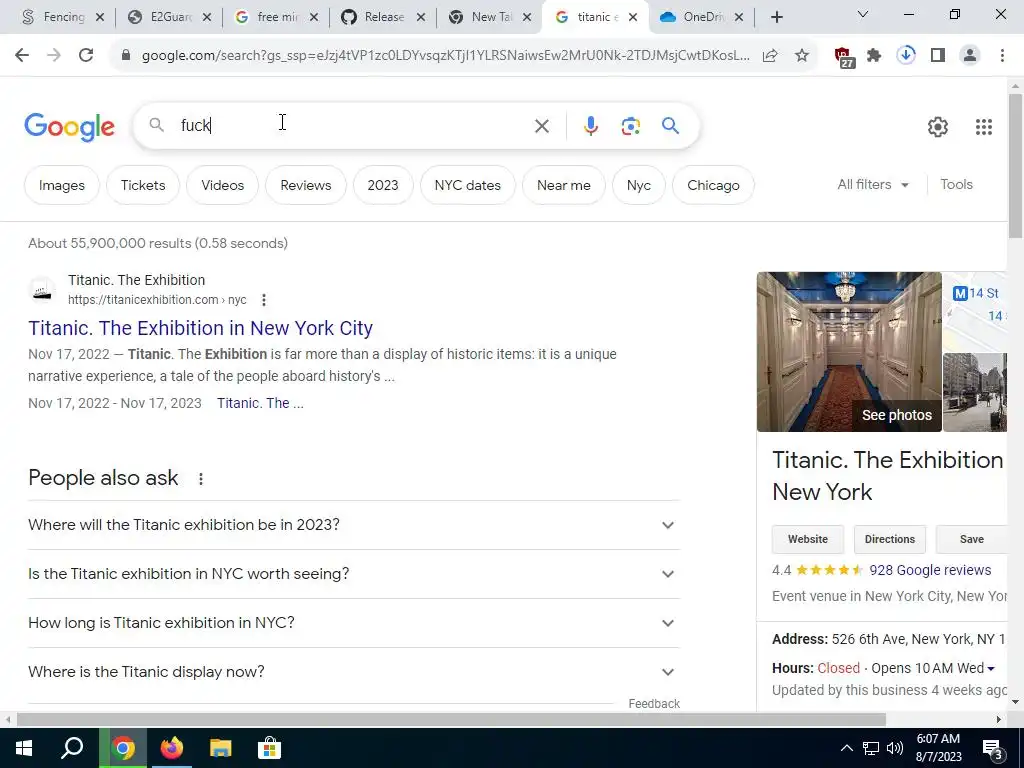Image resolution: width=1024 pixels, height=768 pixels.
Task: Clear the search box with X
Action: coord(542,126)
